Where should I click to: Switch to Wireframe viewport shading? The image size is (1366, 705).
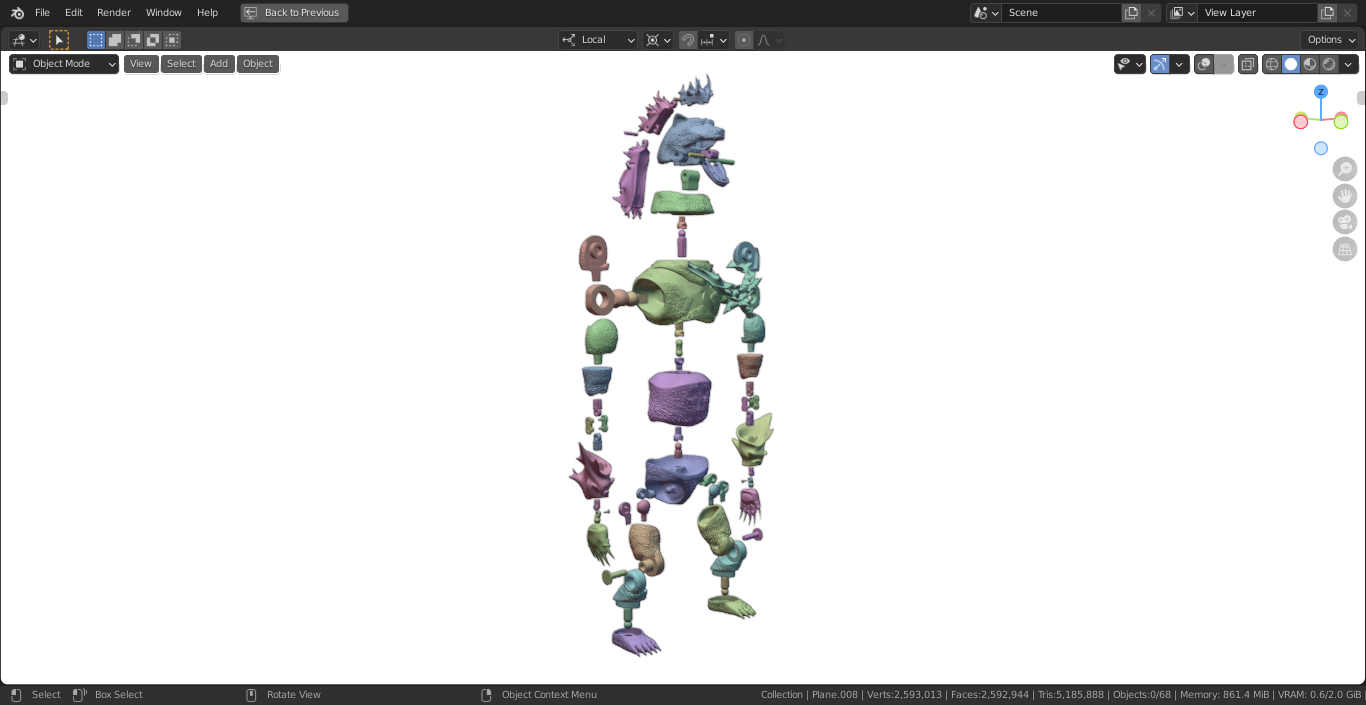point(1272,64)
